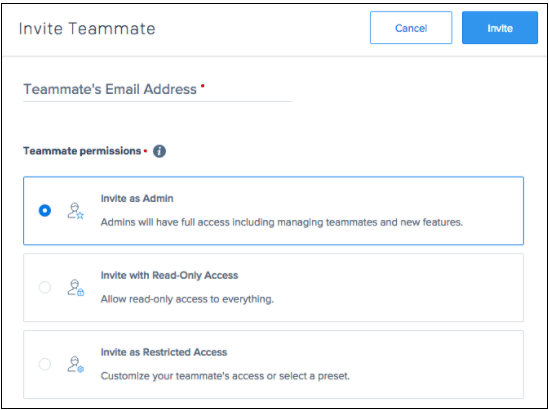
Task: Select the Invite as Admin radio button
Action: pyautogui.click(x=44, y=211)
